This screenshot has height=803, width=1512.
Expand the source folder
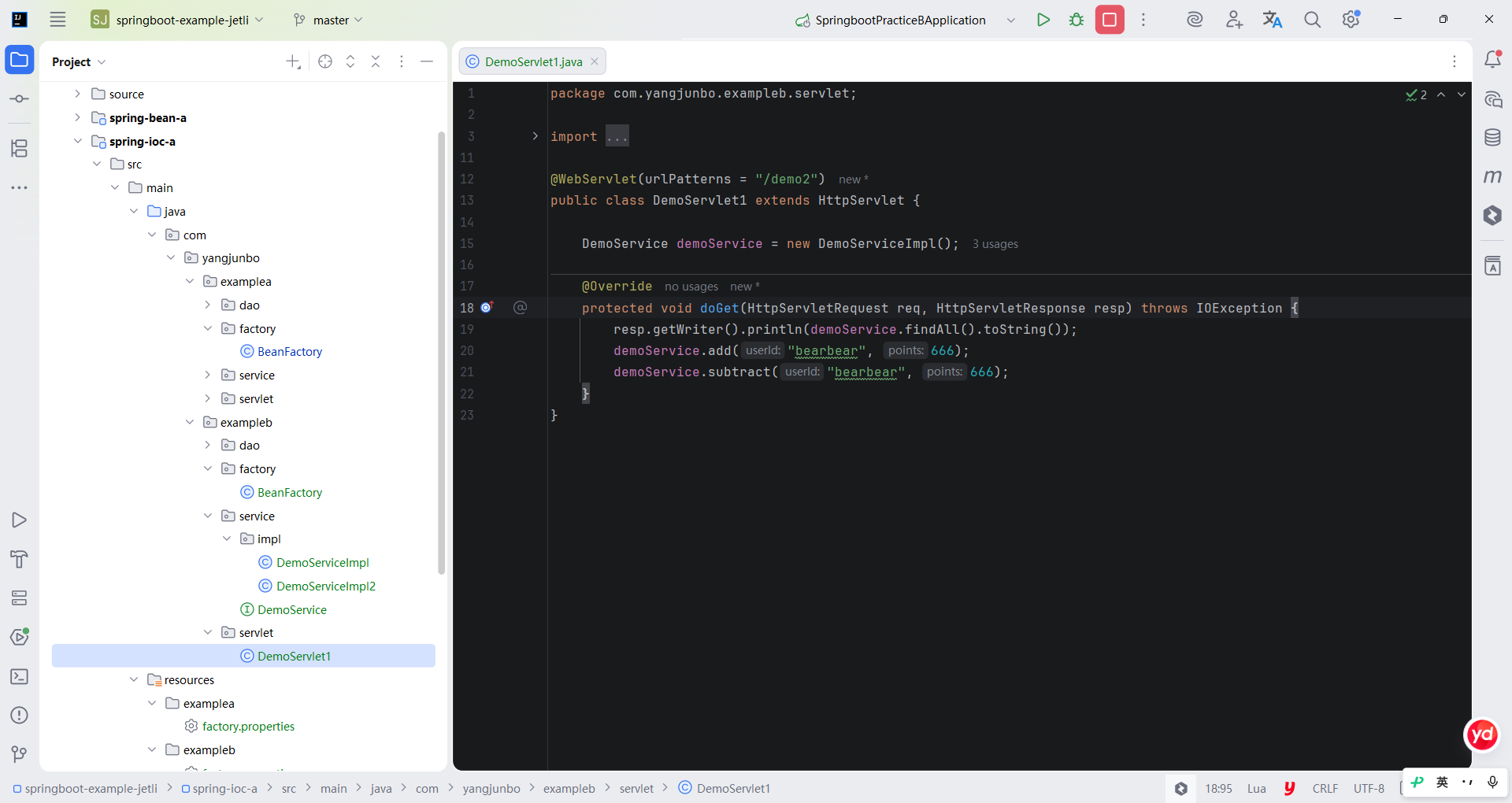coord(77,94)
